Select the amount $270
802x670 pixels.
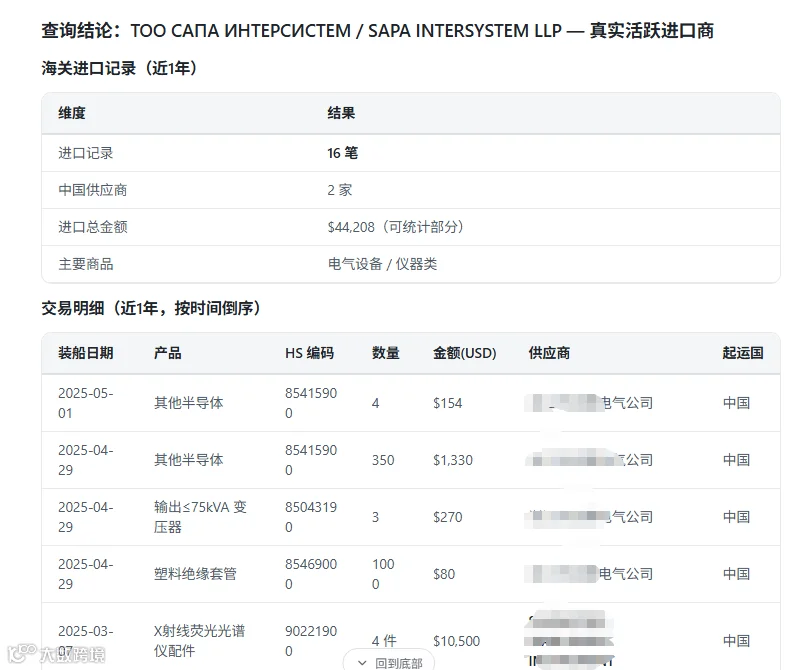point(447,517)
